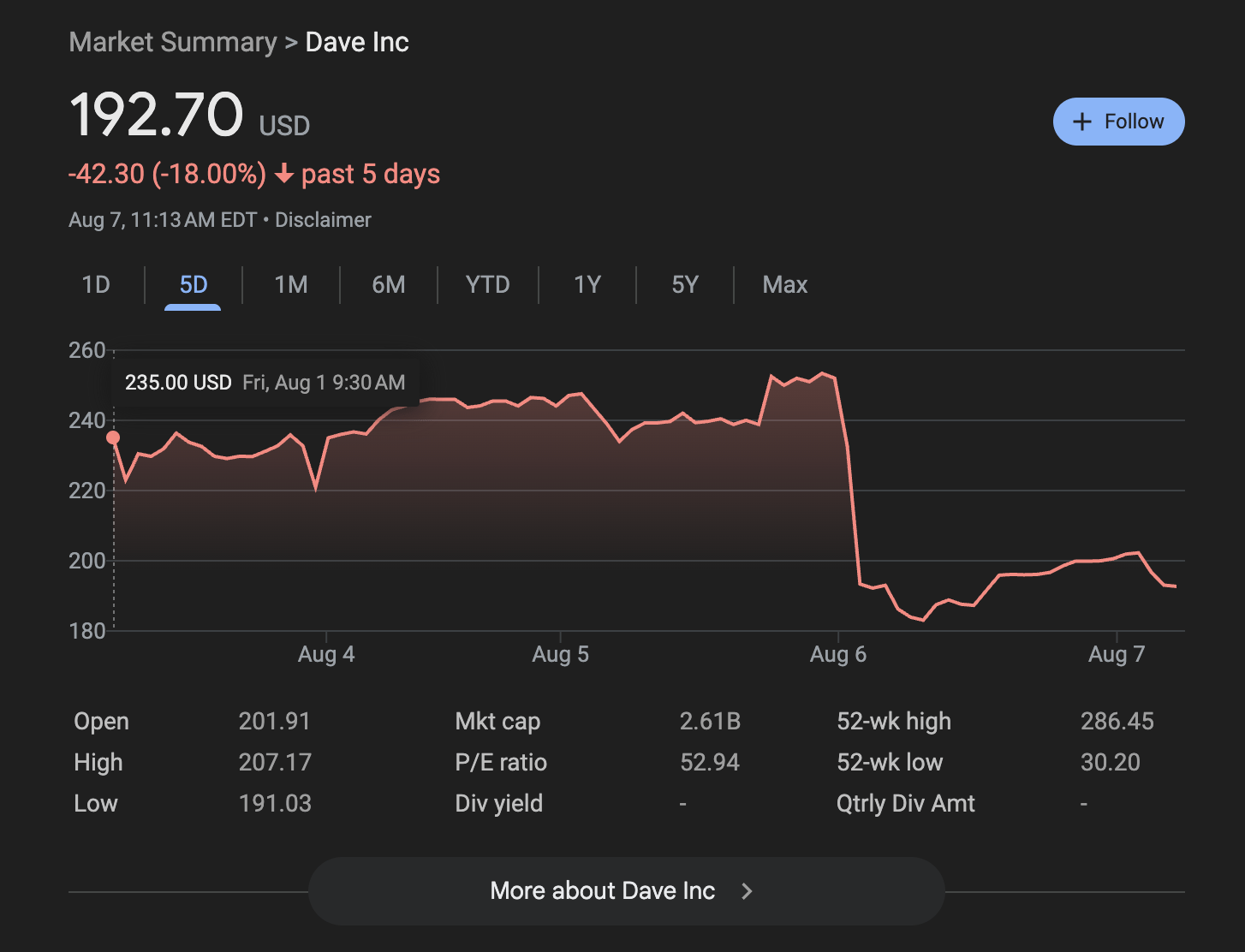Viewport: 1245px width, 952px height.
Task: Click the Qtrly Div Amt label
Action: (906, 803)
